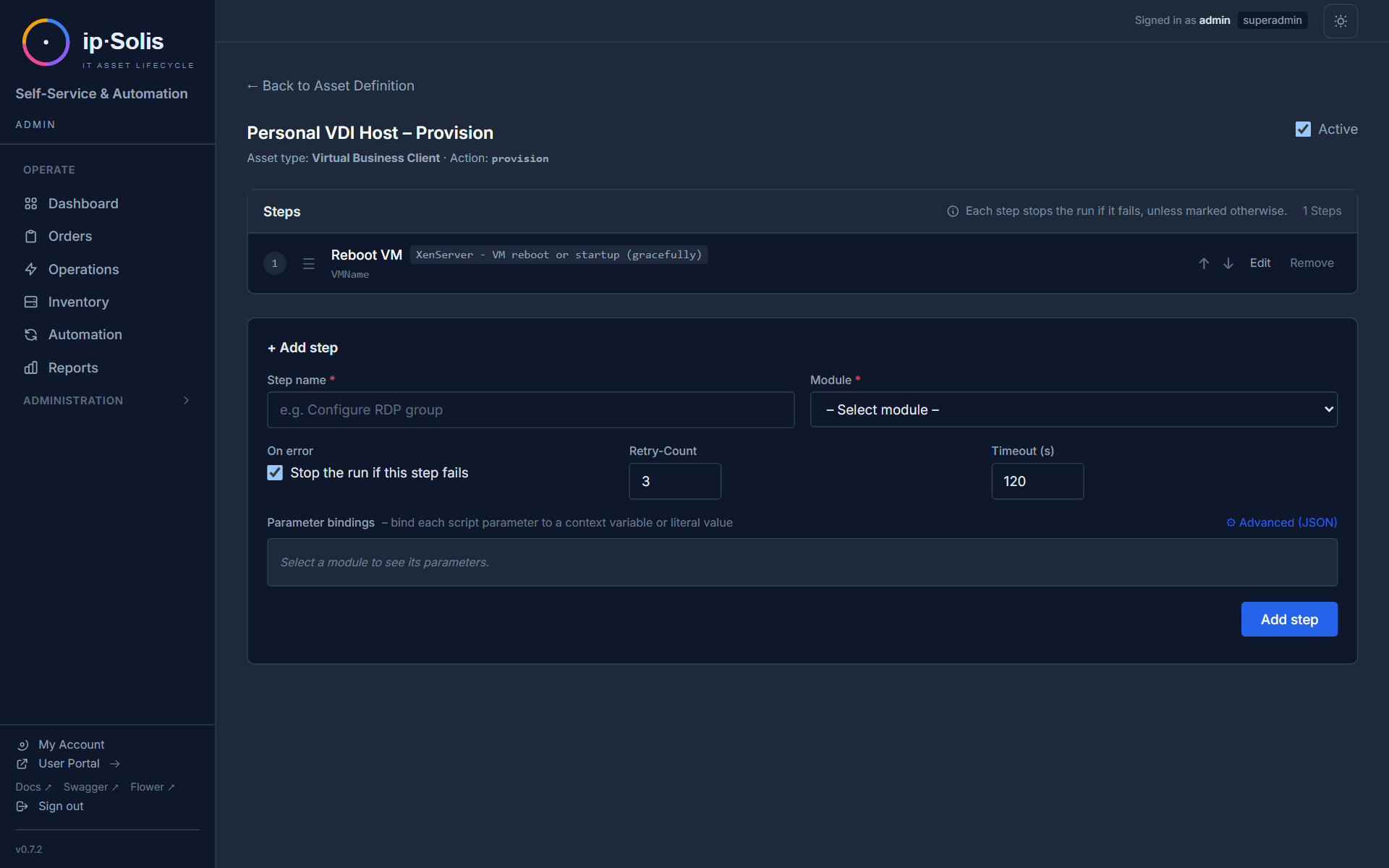
Task: Open the Docs external link
Action: pos(33,787)
